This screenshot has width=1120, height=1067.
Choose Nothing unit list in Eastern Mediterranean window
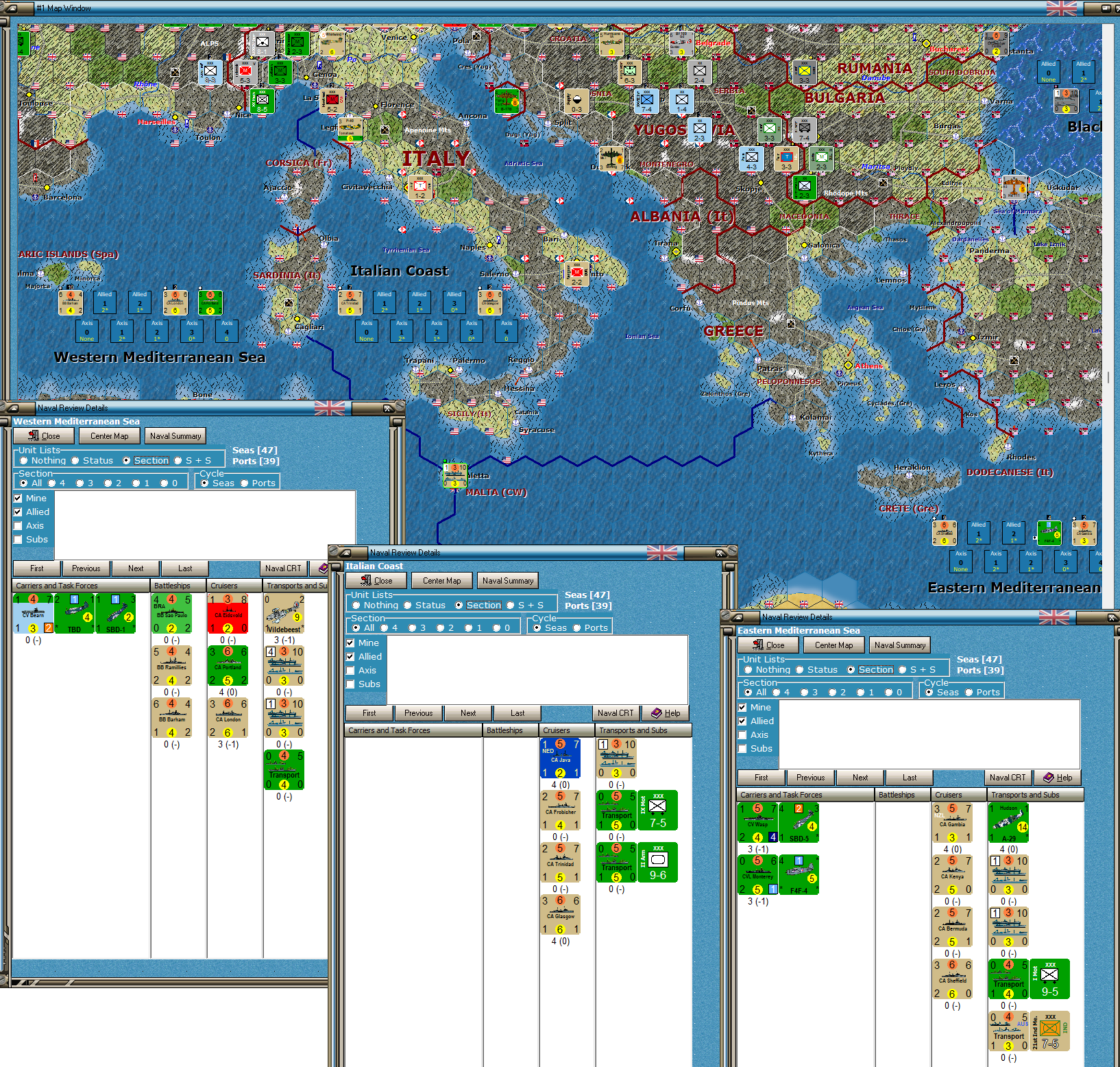768,670
